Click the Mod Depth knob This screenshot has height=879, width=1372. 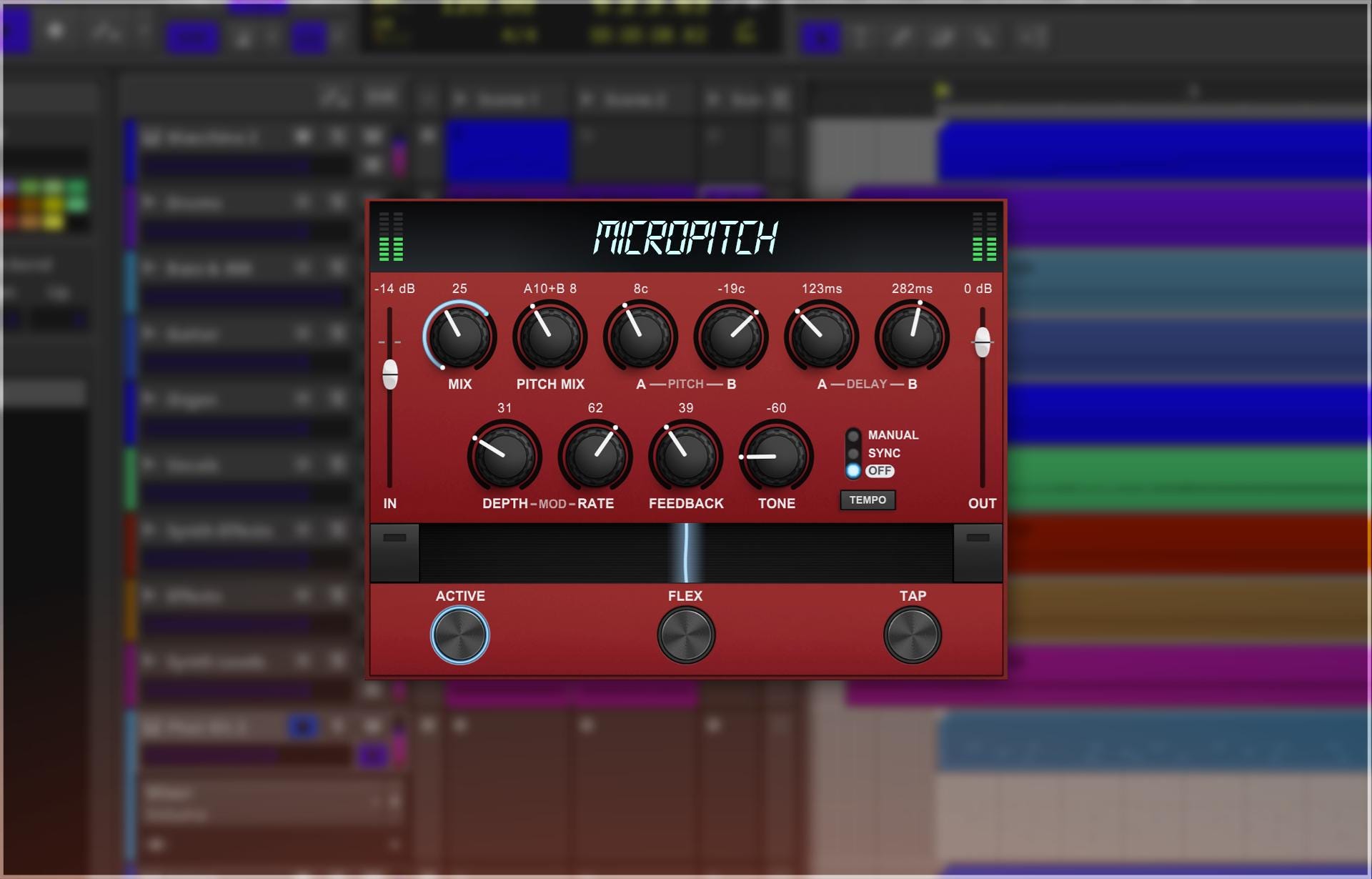[x=504, y=456]
